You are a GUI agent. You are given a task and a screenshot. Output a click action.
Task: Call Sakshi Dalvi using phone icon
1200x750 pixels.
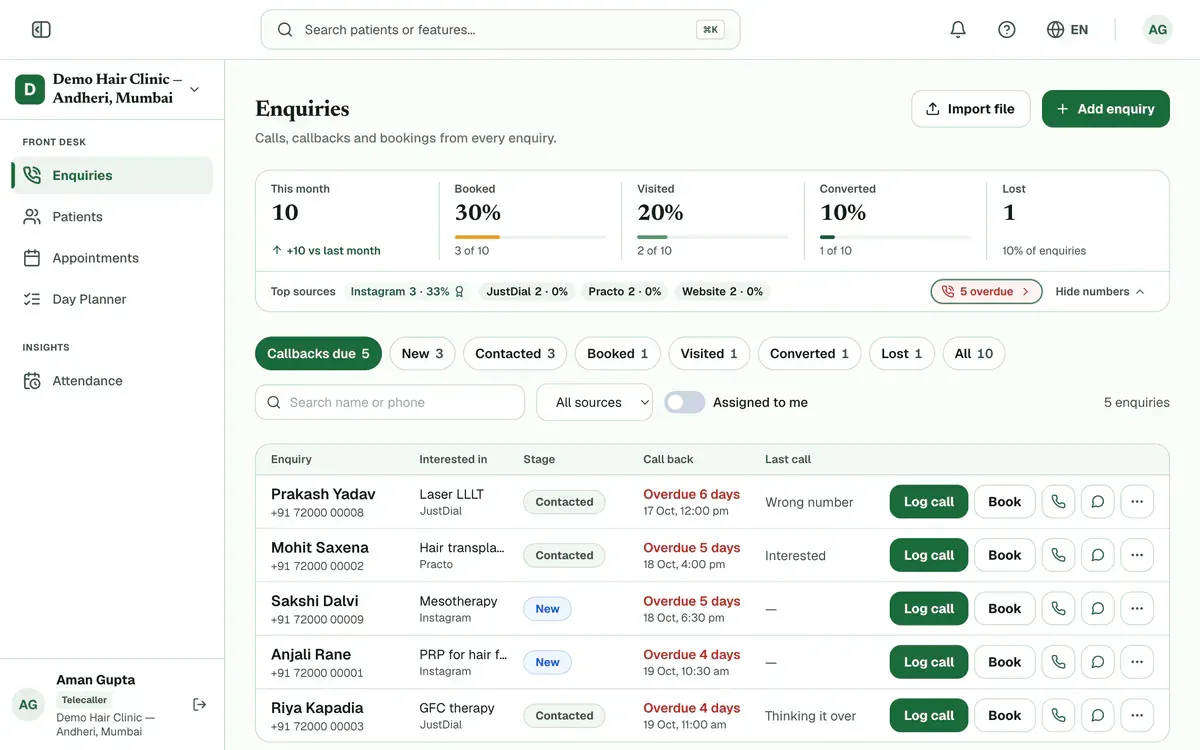coord(1058,609)
